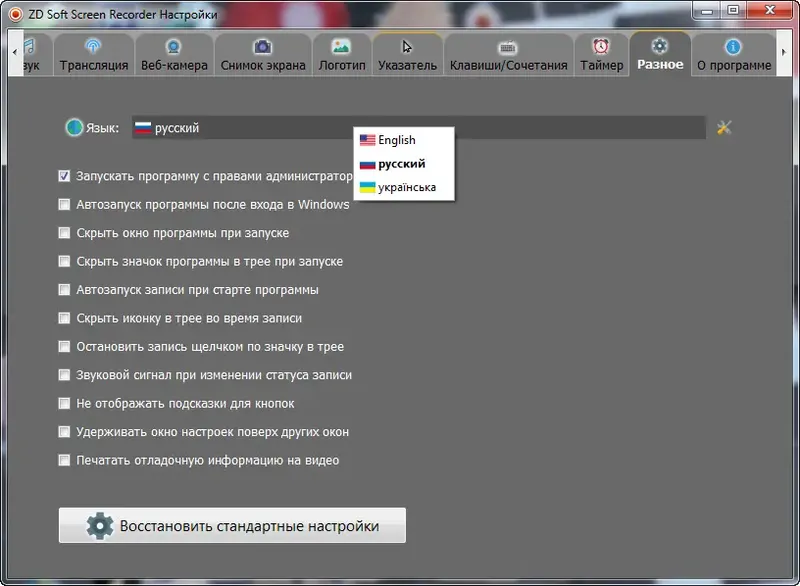Click the ZD Soft icon in the title bar

(14, 14)
